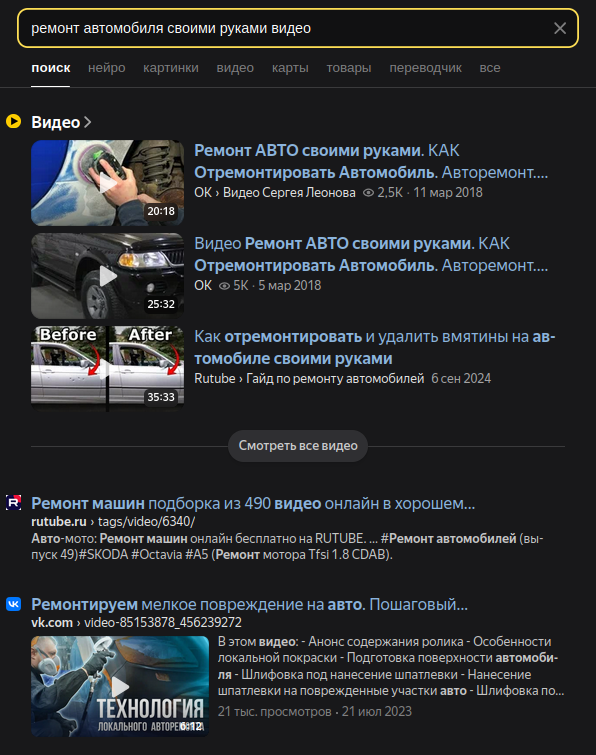Open the переводчик tab

(425, 68)
